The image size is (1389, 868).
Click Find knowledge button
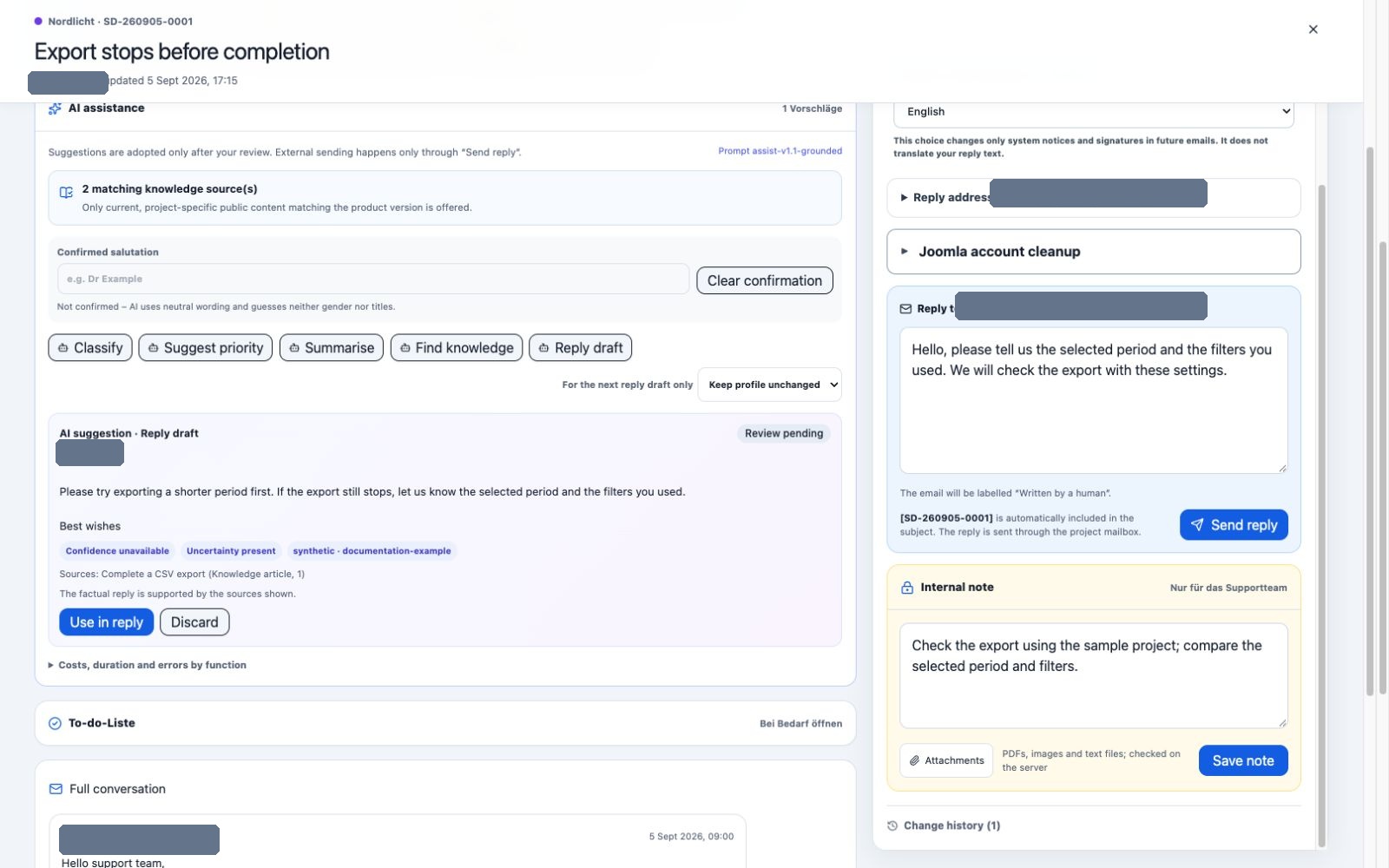tap(457, 348)
